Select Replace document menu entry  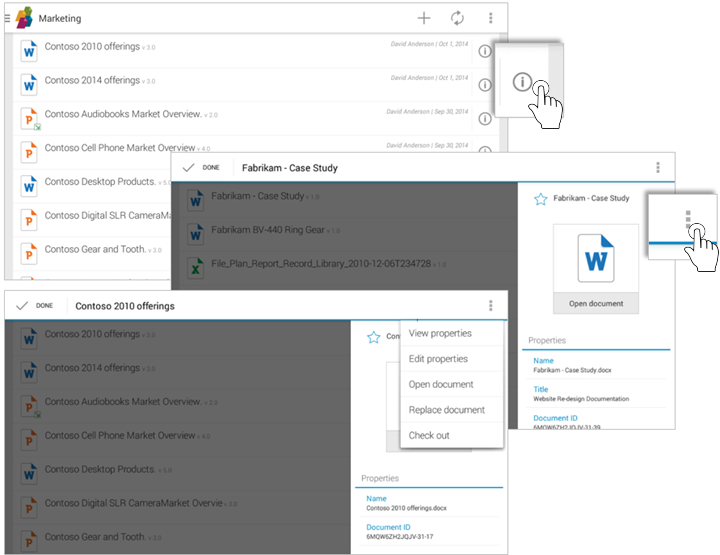point(446,410)
